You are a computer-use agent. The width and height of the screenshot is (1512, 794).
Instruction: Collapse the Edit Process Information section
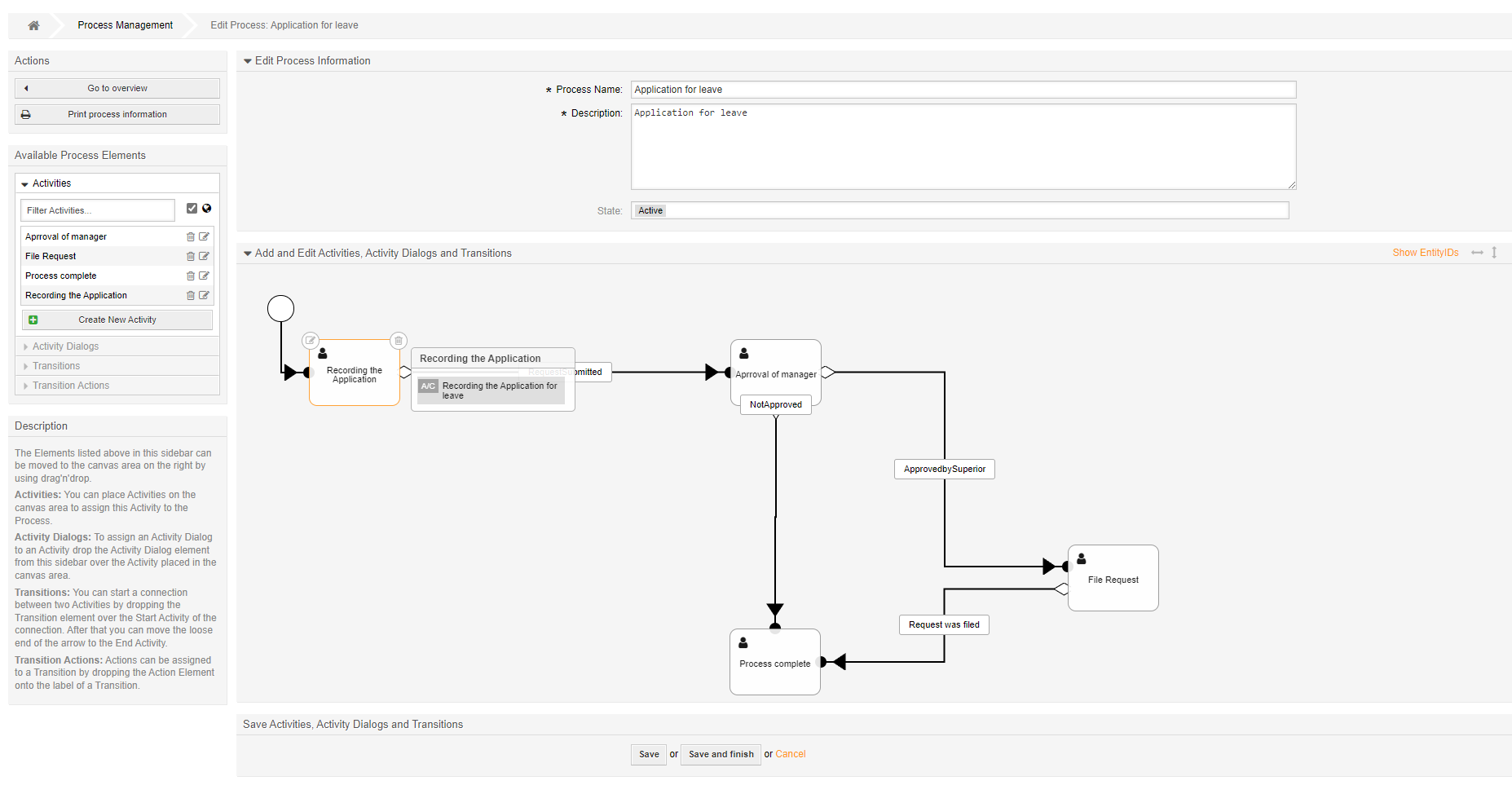click(x=248, y=60)
